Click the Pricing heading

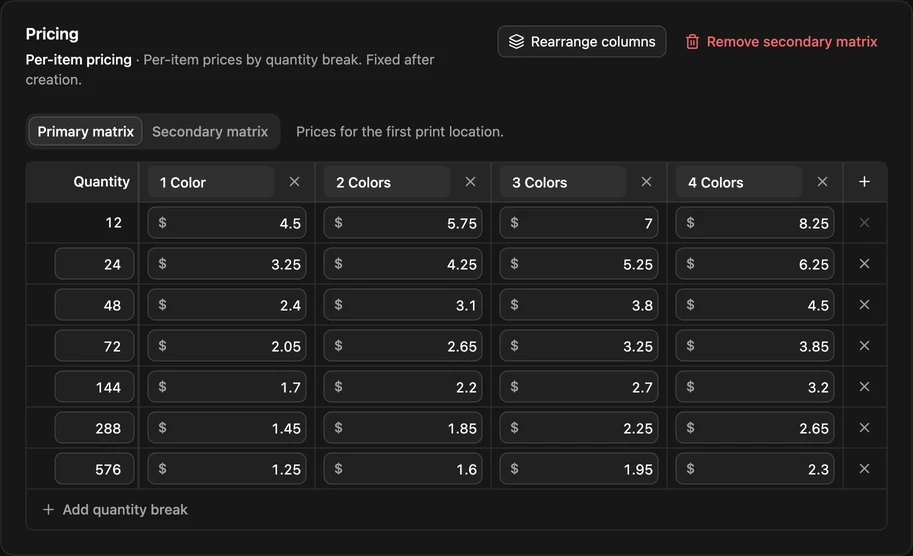click(x=52, y=34)
